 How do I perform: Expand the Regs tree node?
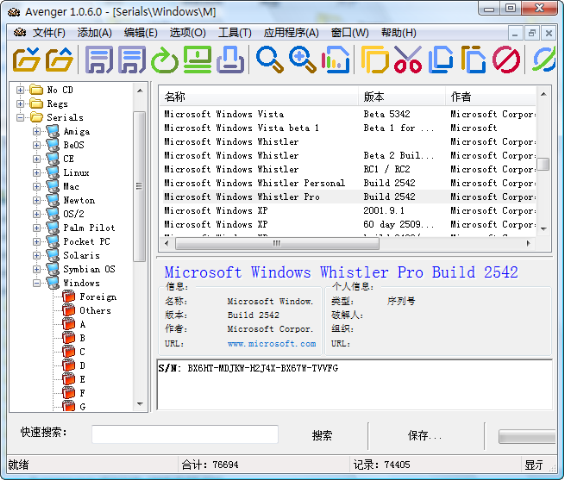tap(20, 104)
